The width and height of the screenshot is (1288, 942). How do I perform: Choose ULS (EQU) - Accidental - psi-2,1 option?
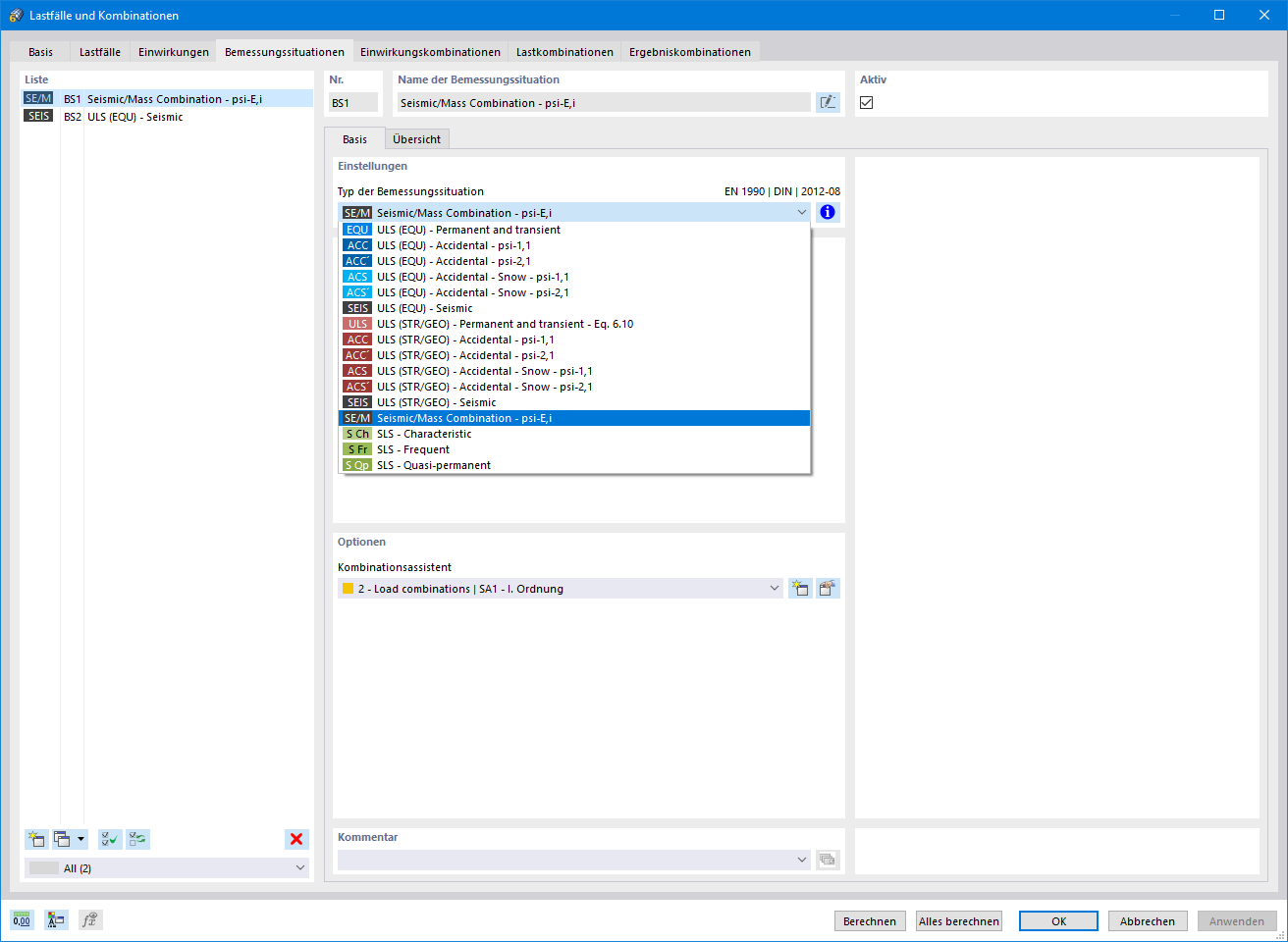coord(575,261)
